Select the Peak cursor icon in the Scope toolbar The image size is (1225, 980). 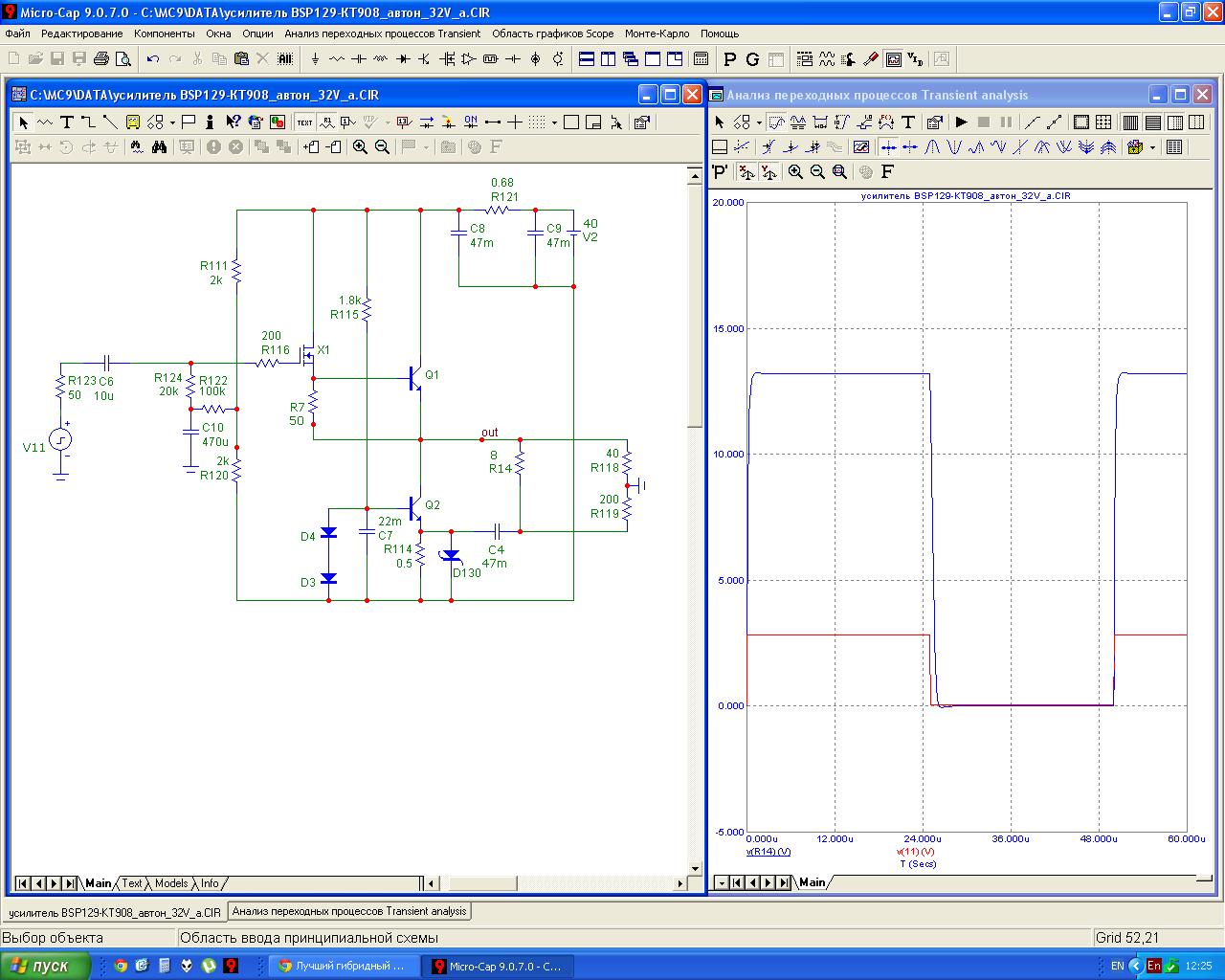[933, 146]
